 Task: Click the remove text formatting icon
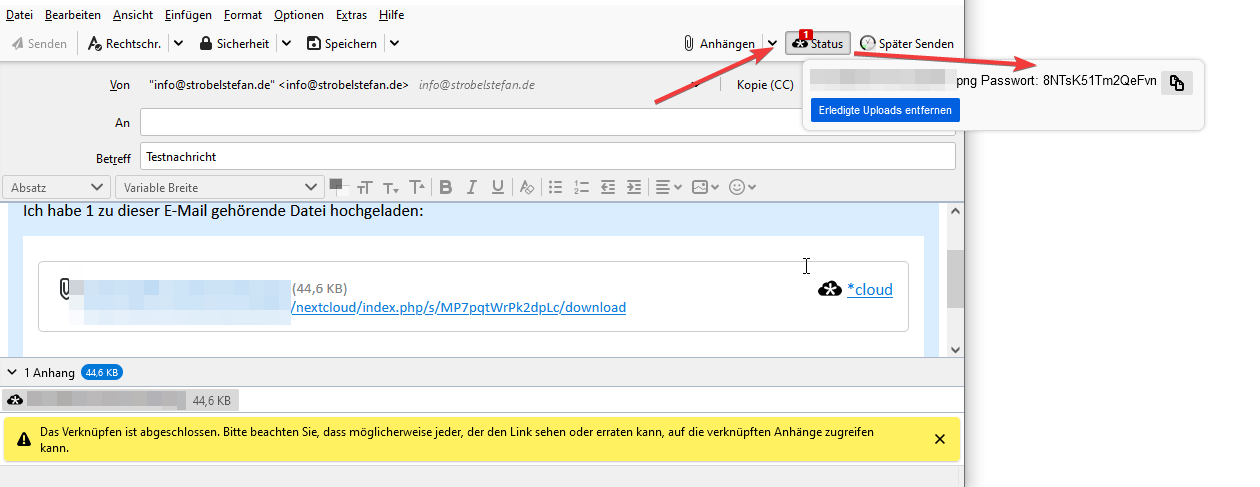[526, 187]
